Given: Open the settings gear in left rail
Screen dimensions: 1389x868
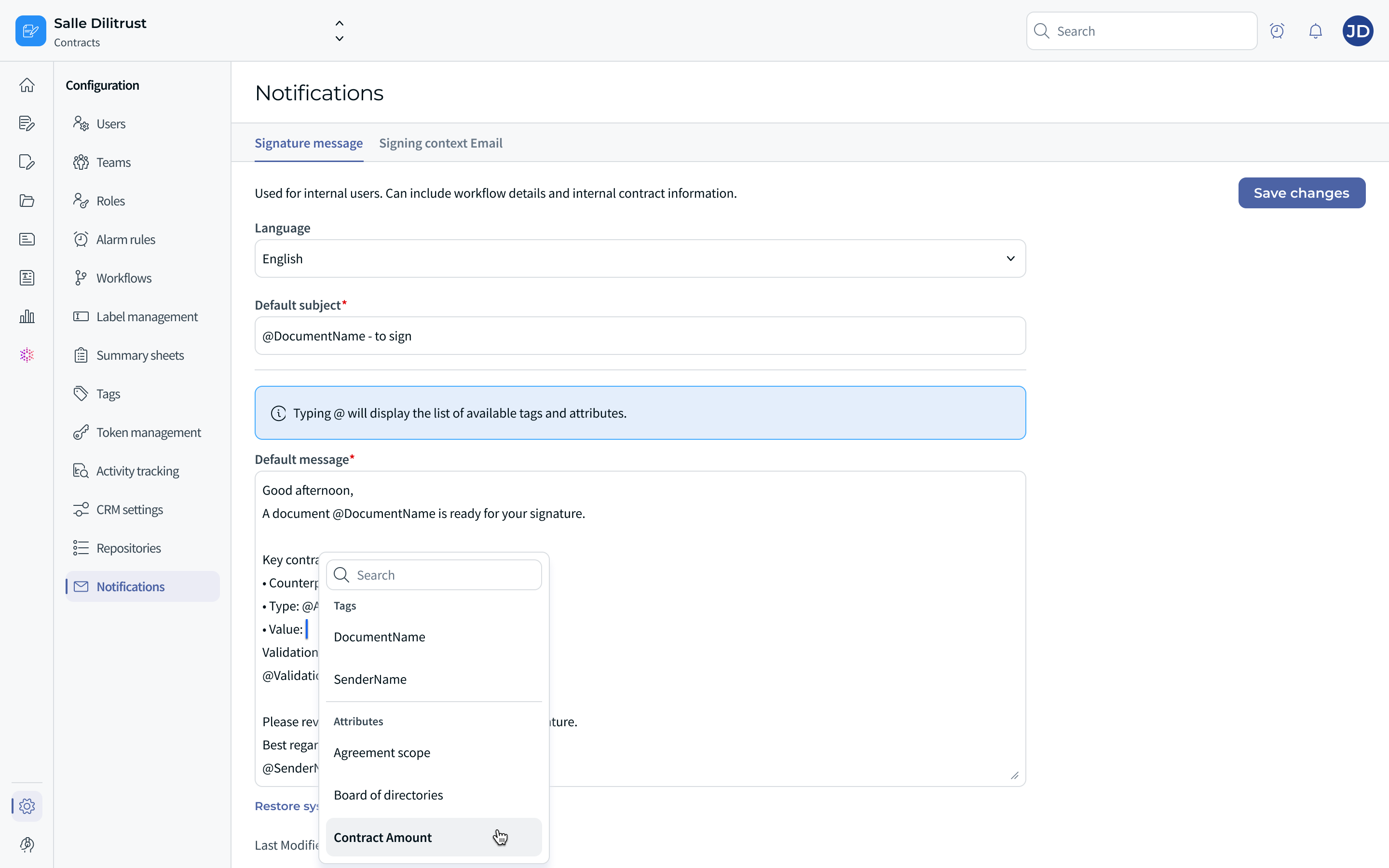Looking at the screenshot, I should tap(27, 806).
